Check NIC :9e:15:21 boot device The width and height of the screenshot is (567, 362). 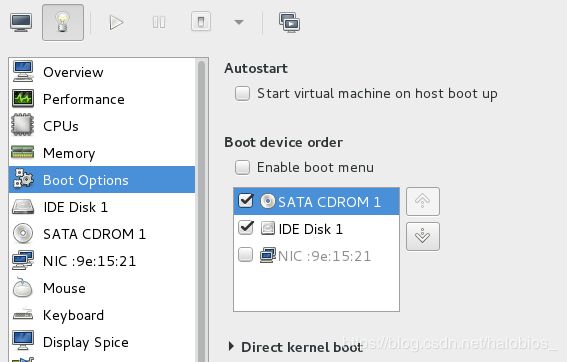pyautogui.click(x=246, y=254)
